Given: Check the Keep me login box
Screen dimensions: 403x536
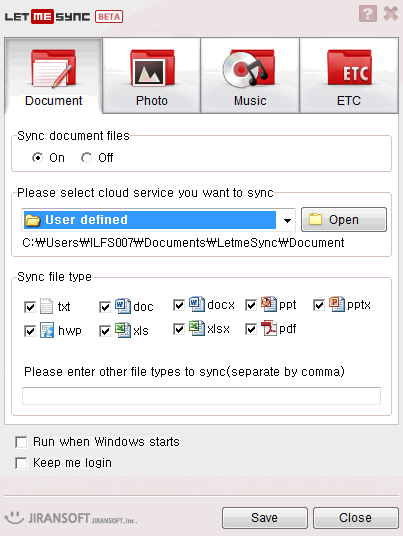Looking at the screenshot, I should tap(21, 463).
